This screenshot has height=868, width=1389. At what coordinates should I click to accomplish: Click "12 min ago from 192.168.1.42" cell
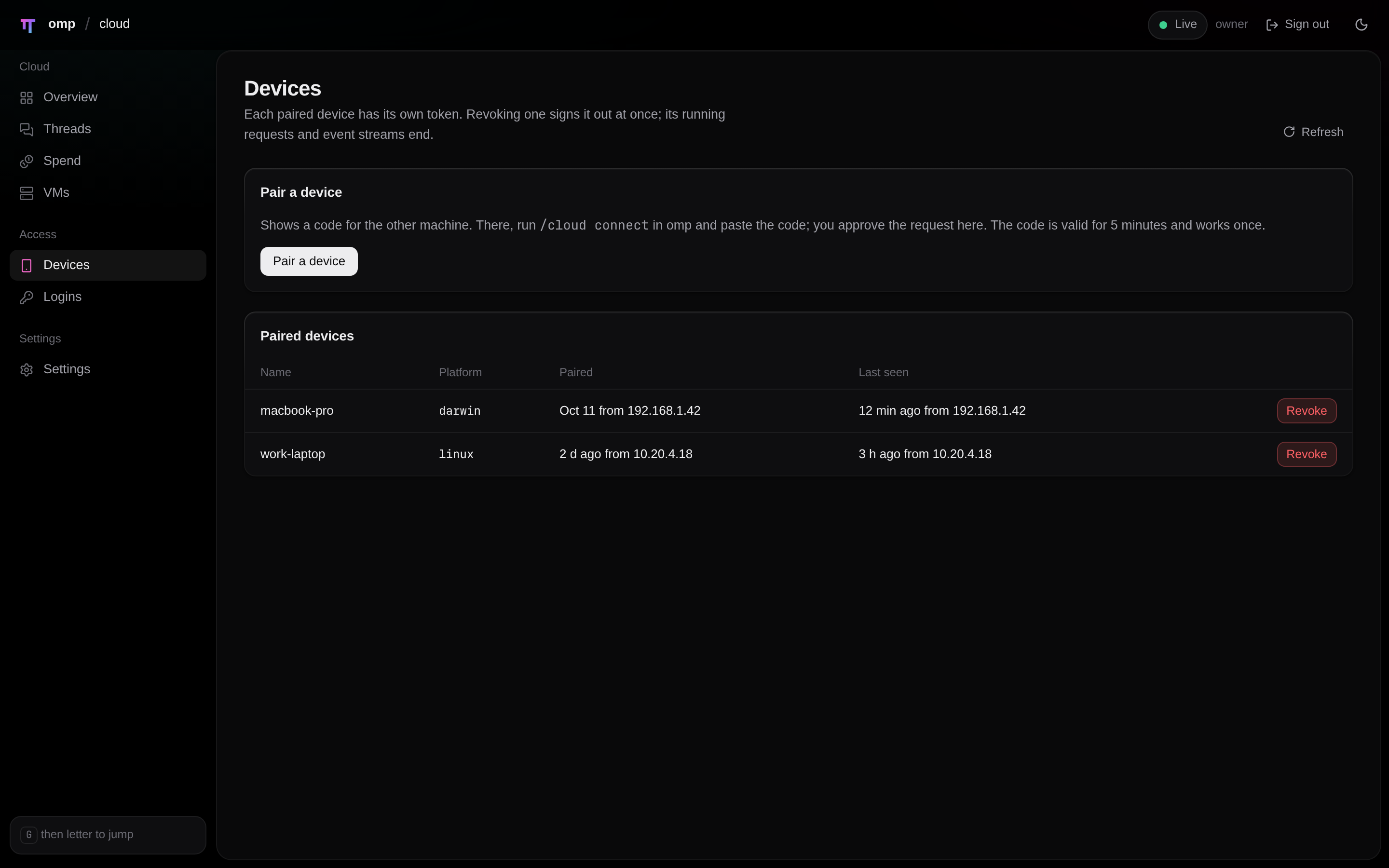942,411
